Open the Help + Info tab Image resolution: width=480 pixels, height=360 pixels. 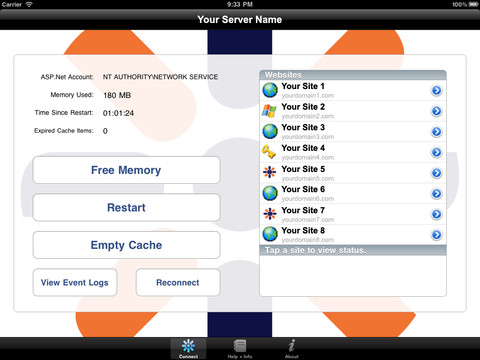(240, 349)
